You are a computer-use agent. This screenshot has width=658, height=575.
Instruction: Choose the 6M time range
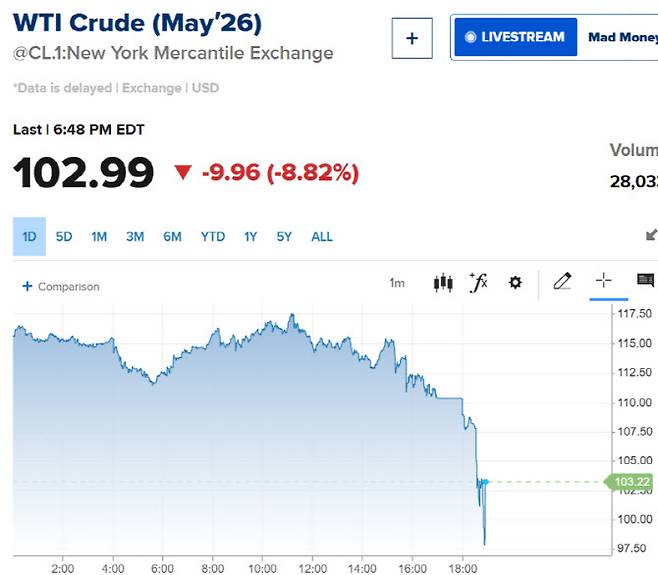point(172,237)
